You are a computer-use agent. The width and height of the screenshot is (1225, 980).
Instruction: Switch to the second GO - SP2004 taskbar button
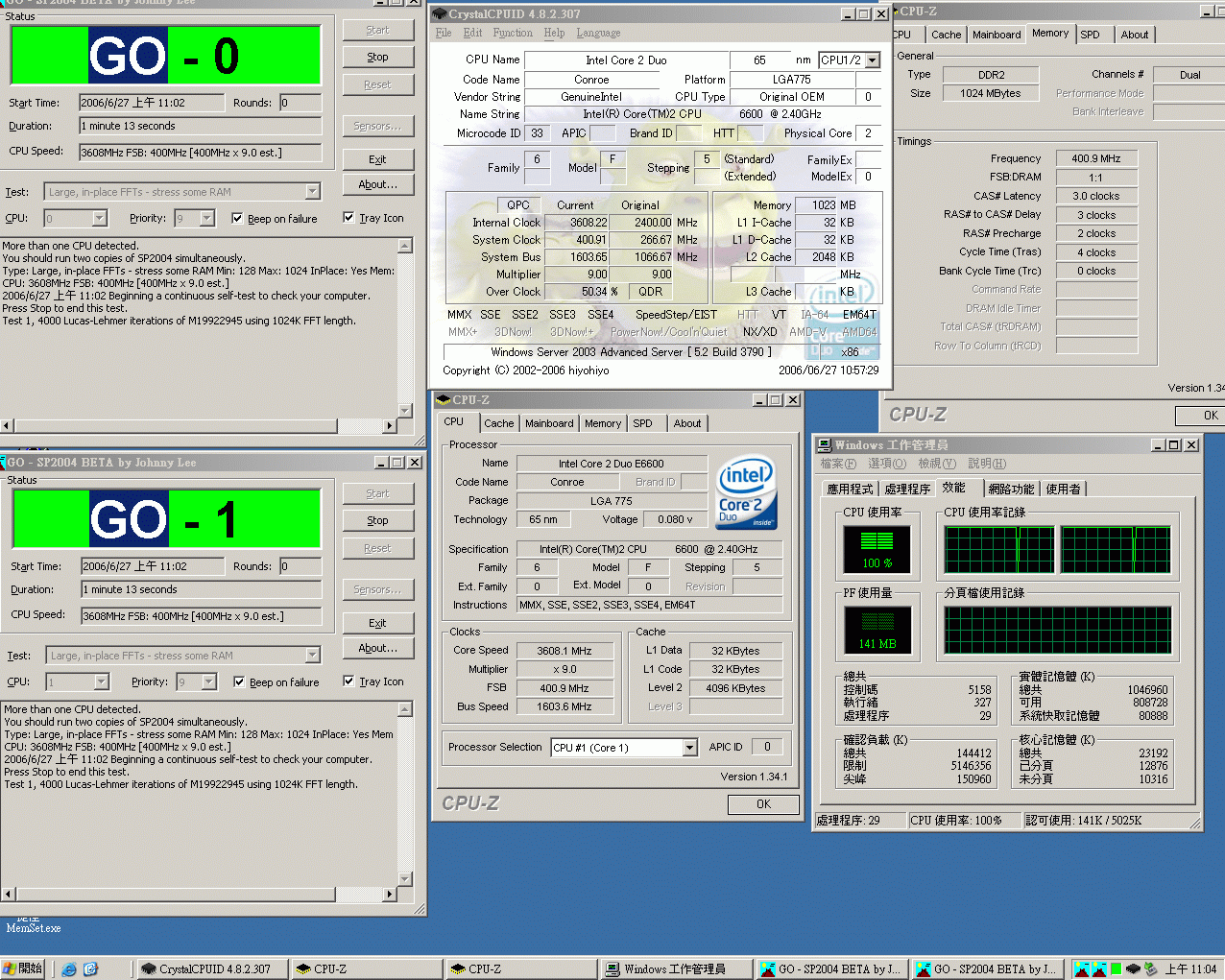tap(987, 968)
